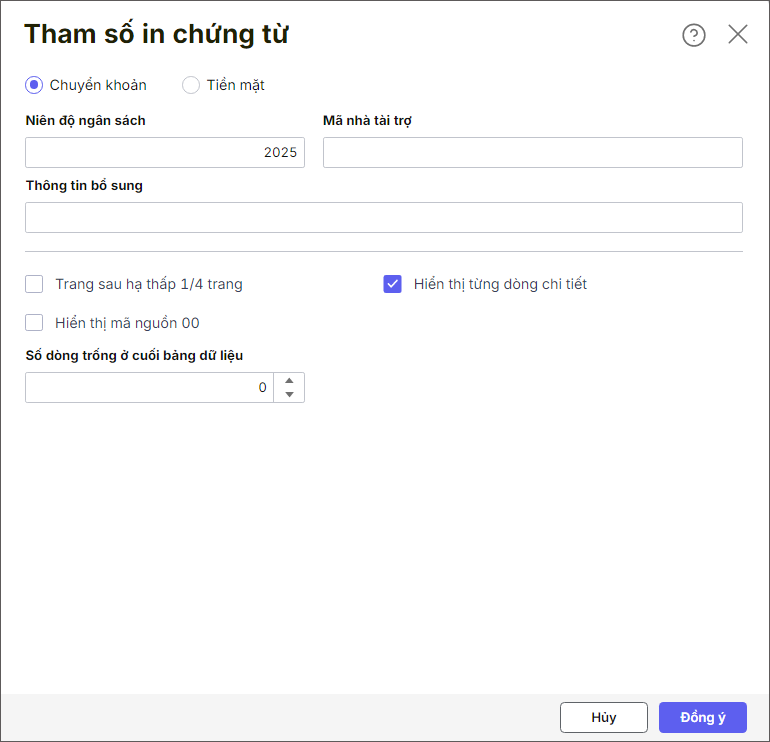Click the Số dòng trống number field
The height and width of the screenshot is (742, 770).
pyautogui.click(x=148, y=387)
